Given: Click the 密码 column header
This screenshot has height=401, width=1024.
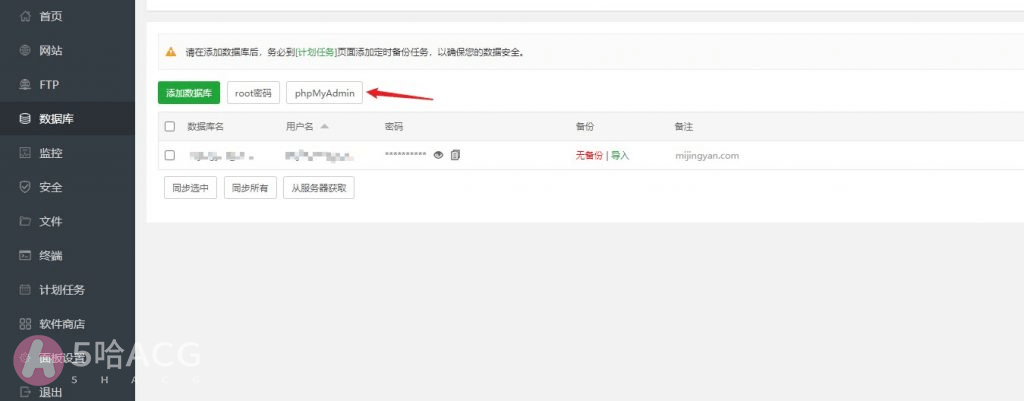Looking at the screenshot, I should pyautogui.click(x=394, y=127).
